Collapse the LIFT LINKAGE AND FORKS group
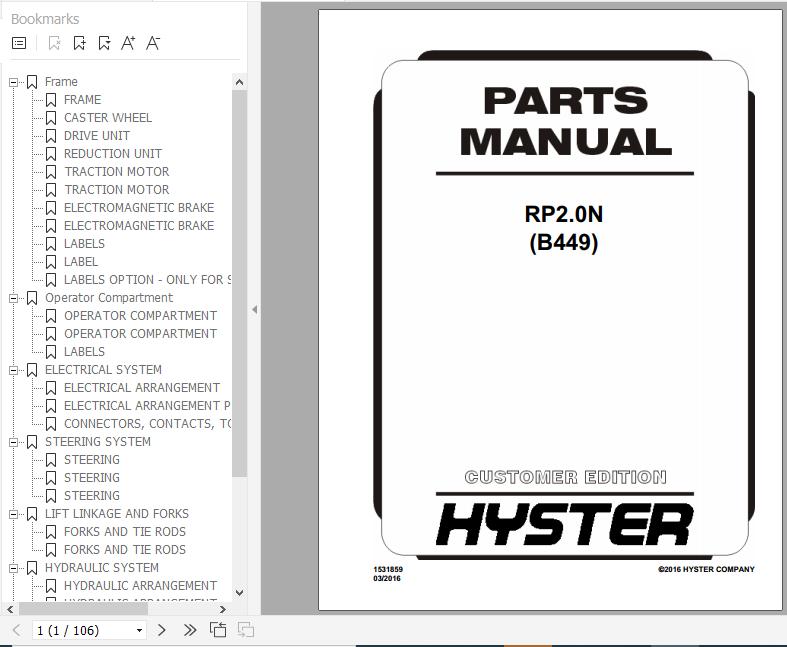The width and height of the screenshot is (787, 647). pos(14,514)
